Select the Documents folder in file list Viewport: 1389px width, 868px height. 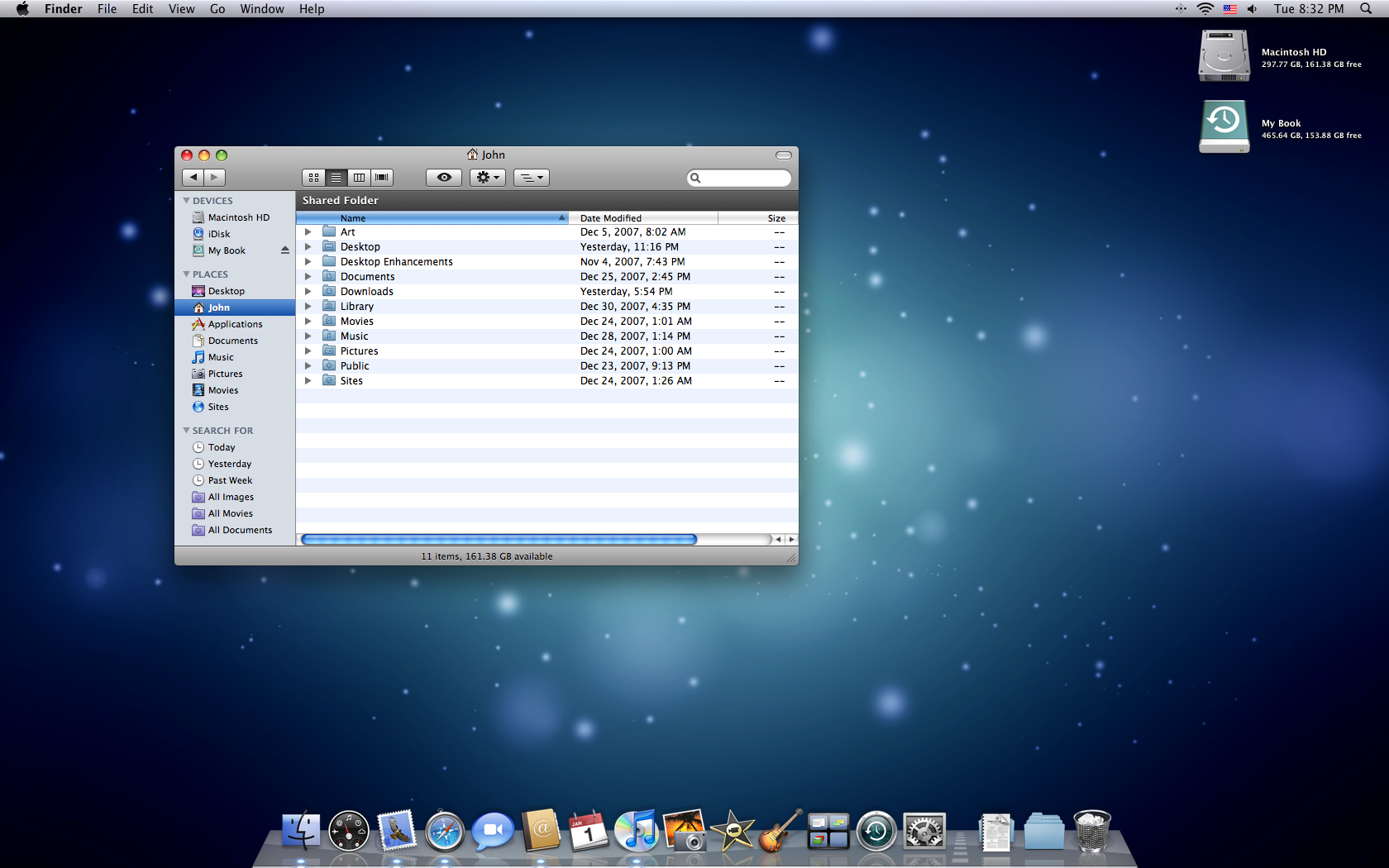(547, 277)
